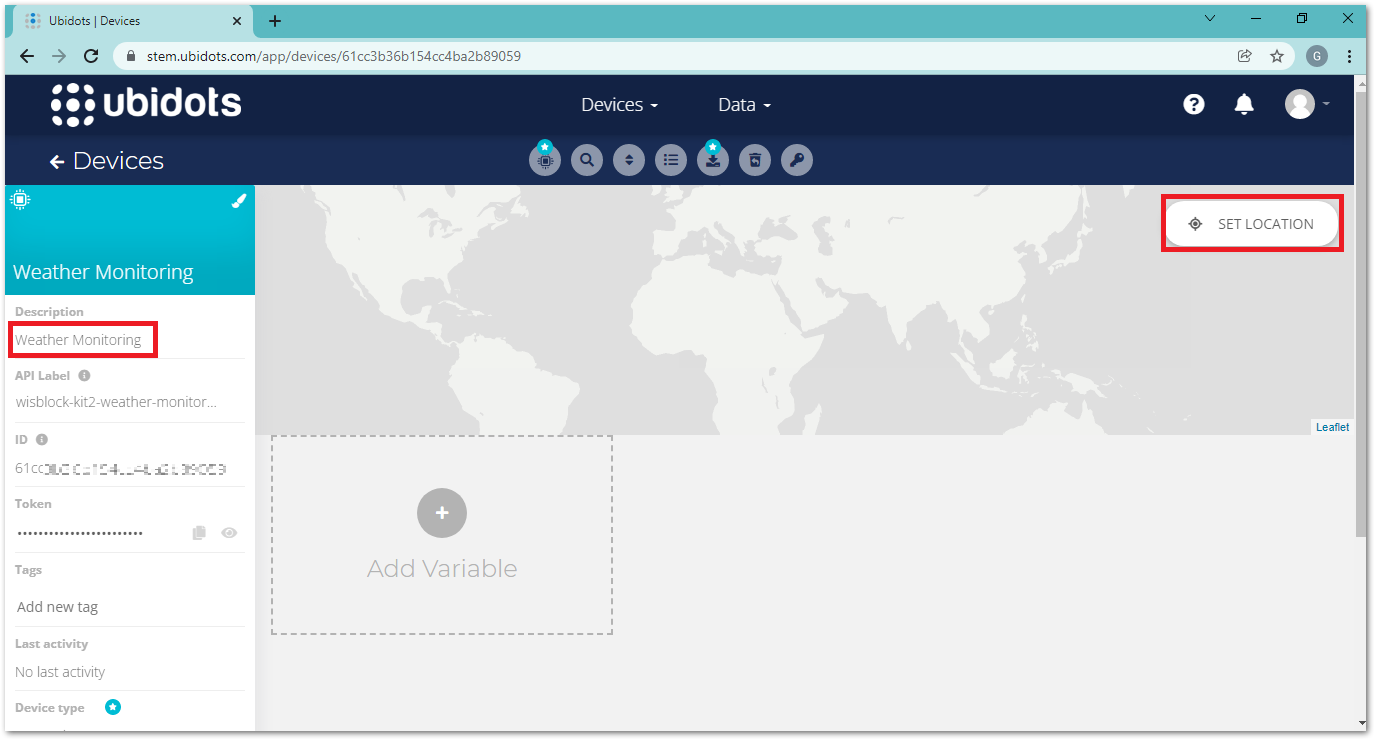The image size is (1375, 740).
Task: Click the Add Variable plus button
Action: (x=442, y=513)
